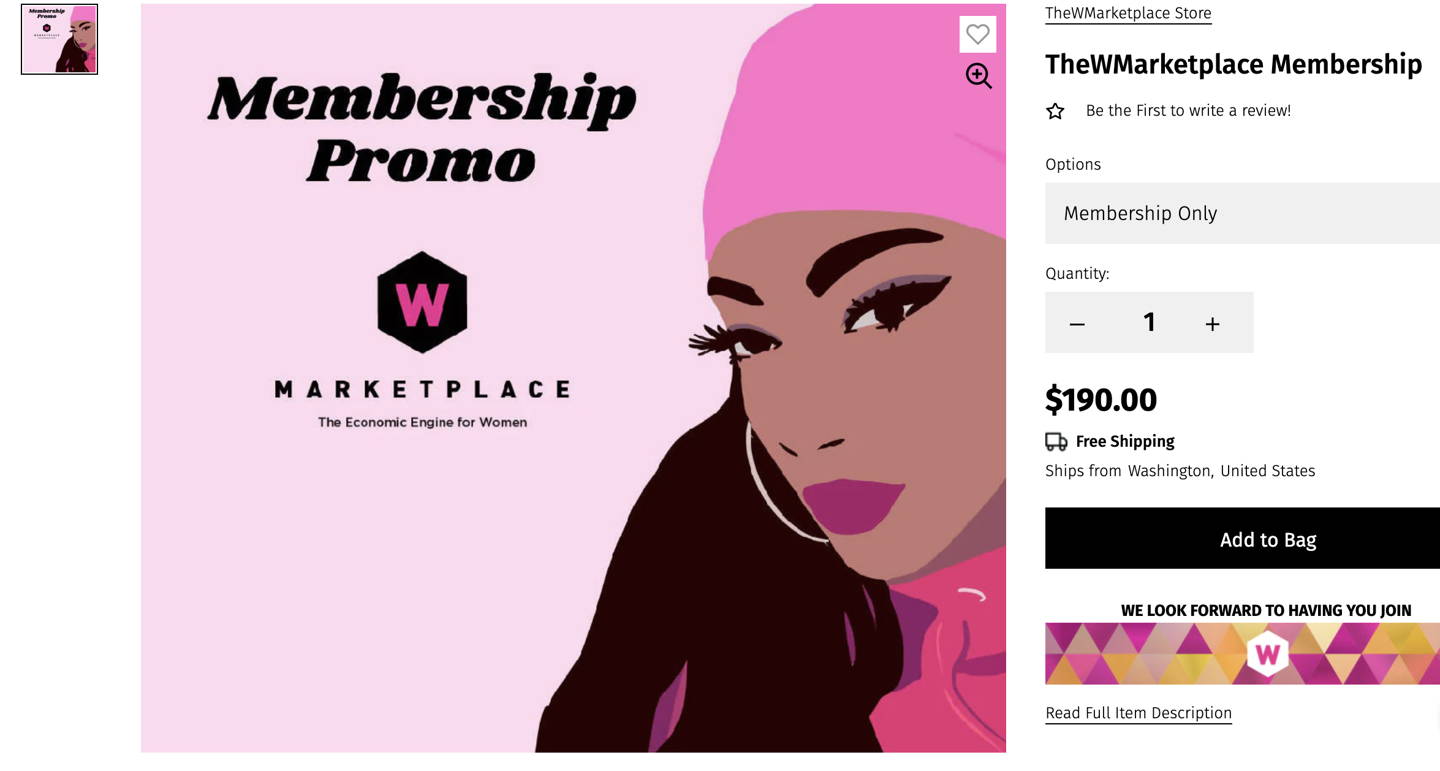Add item to wishlist with heart icon
This screenshot has width=1440, height=771.
(977, 35)
